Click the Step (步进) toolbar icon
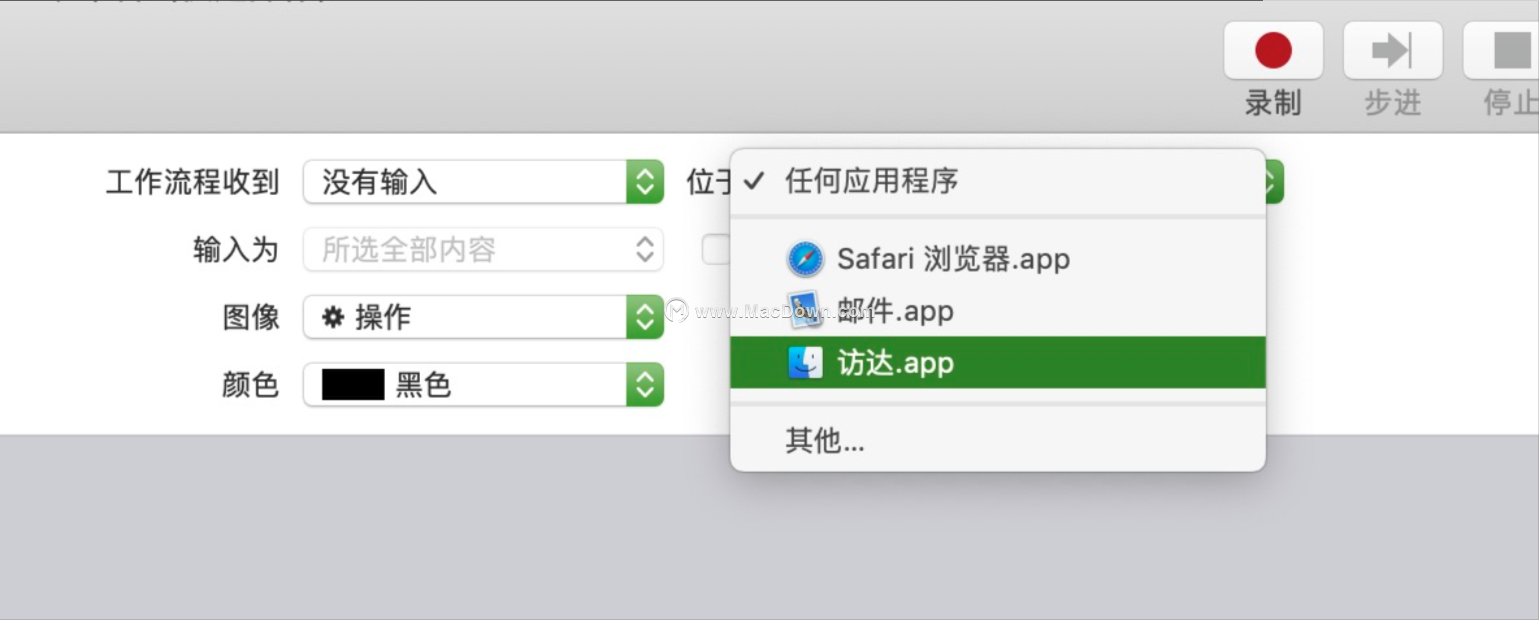The image size is (1539, 620). click(x=1392, y=51)
